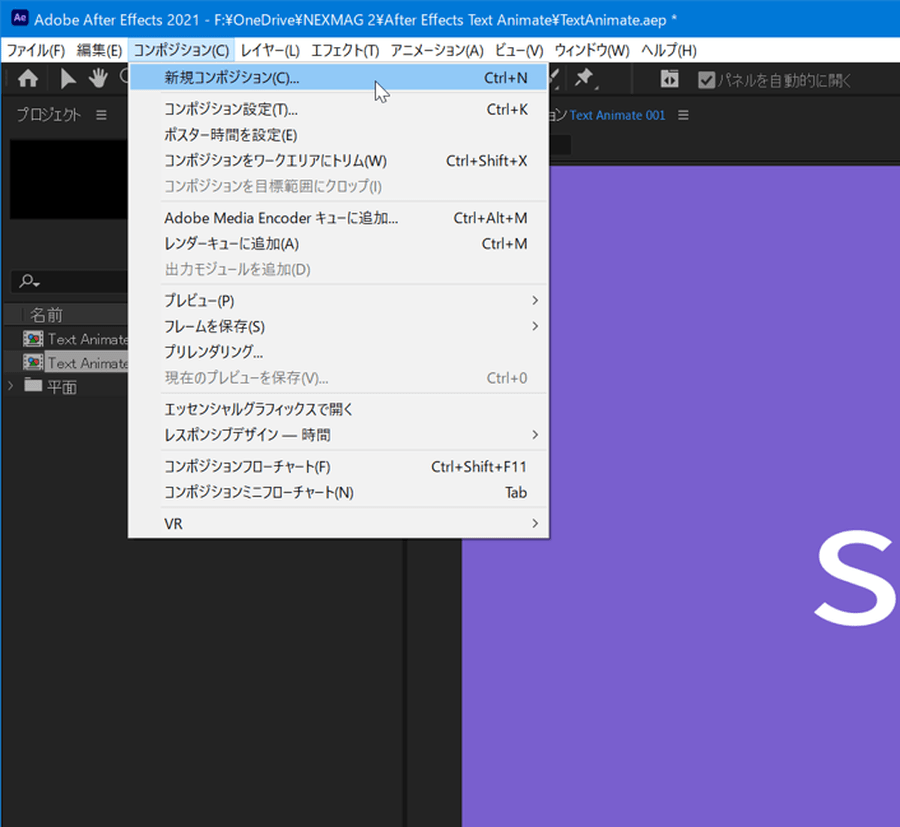
Task: Close the コンポジション(C) menu in menu bar
Action: pos(181,51)
